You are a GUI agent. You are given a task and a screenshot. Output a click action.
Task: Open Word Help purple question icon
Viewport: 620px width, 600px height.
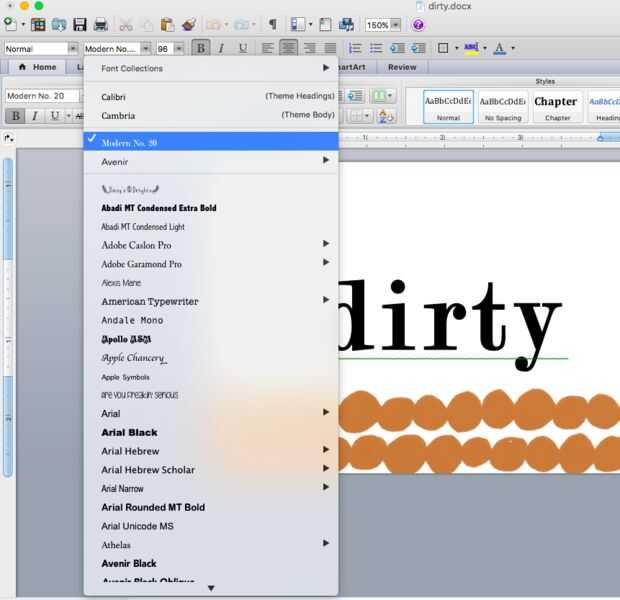[x=418, y=25]
